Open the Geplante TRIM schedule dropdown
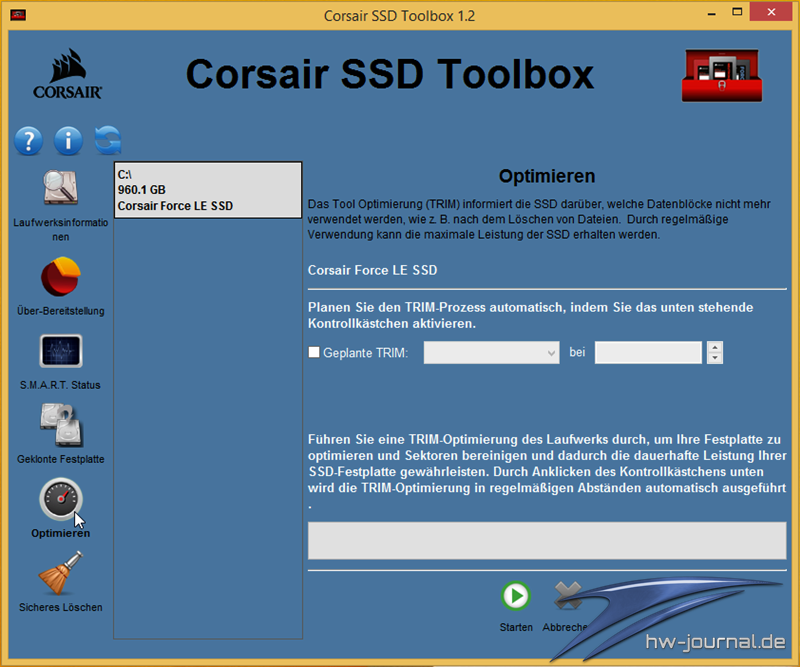 click(x=491, y=353)
